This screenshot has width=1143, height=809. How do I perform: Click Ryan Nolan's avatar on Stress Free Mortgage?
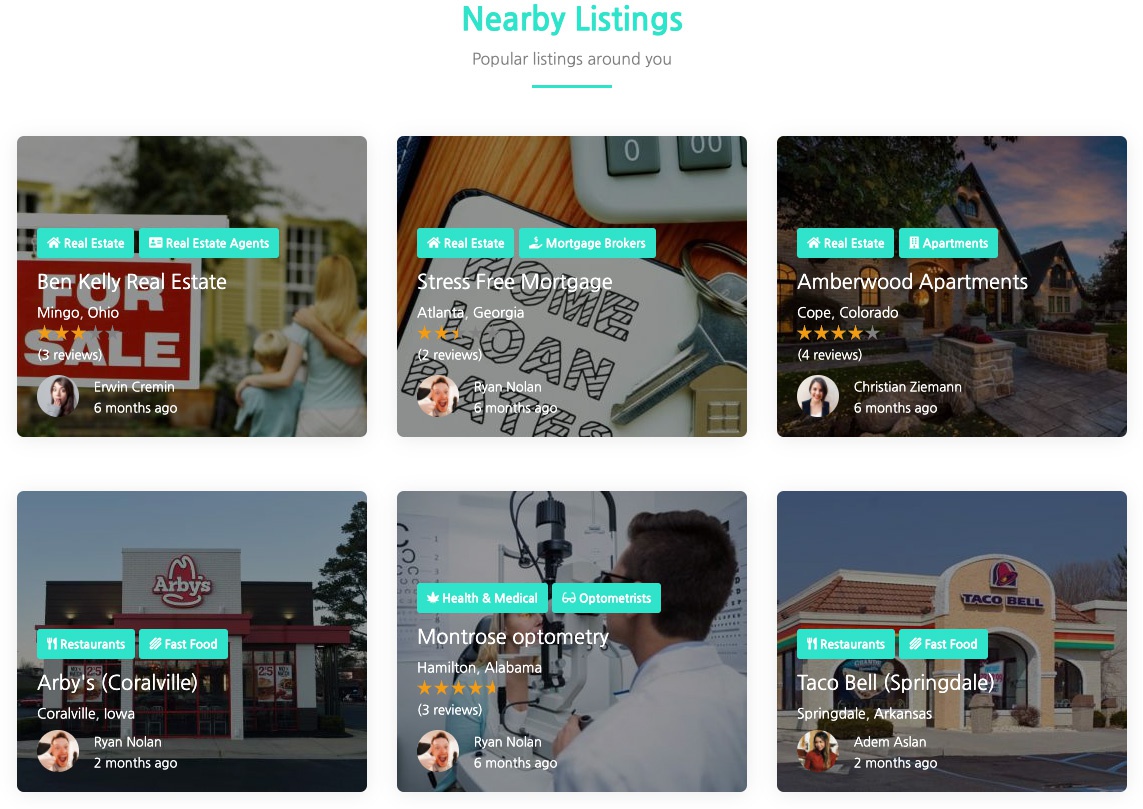coord(438,396)
